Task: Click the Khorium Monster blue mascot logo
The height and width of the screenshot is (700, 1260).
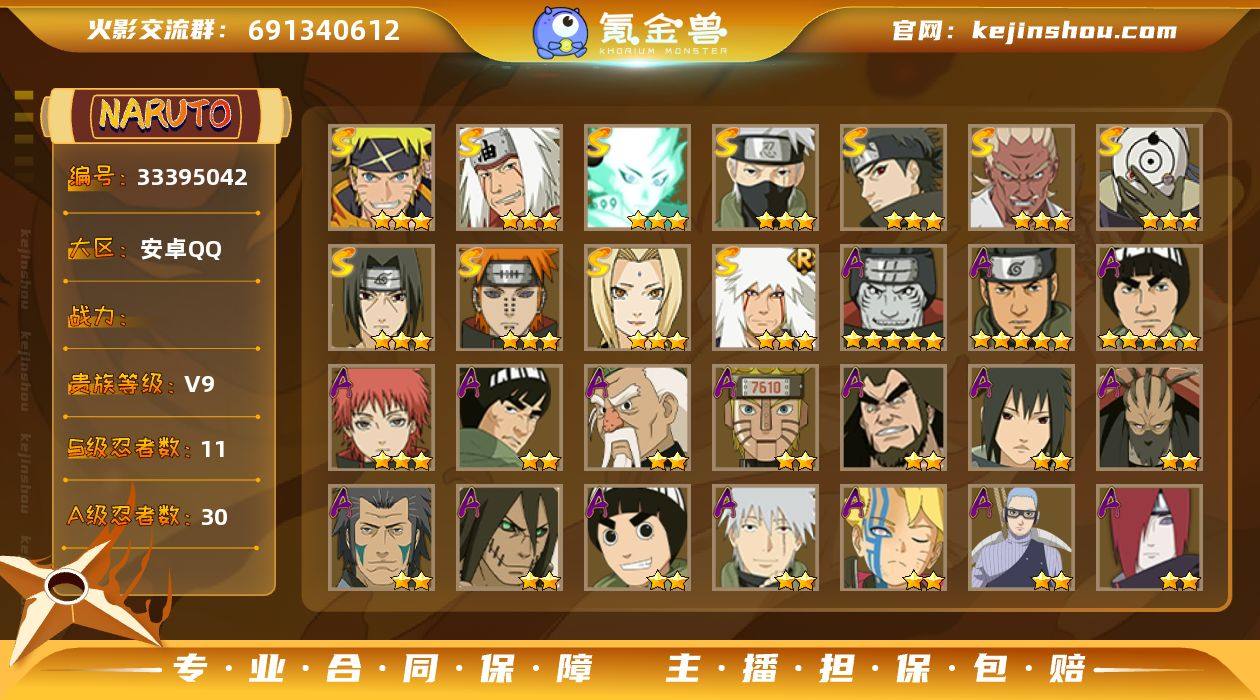Action: click(560, 31)
